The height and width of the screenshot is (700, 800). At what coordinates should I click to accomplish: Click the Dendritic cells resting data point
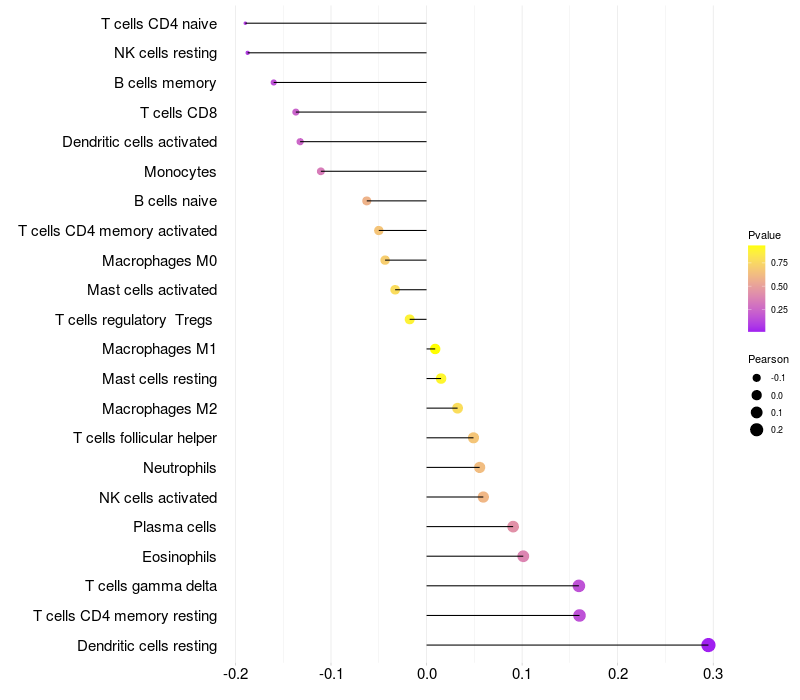(708, 645)
